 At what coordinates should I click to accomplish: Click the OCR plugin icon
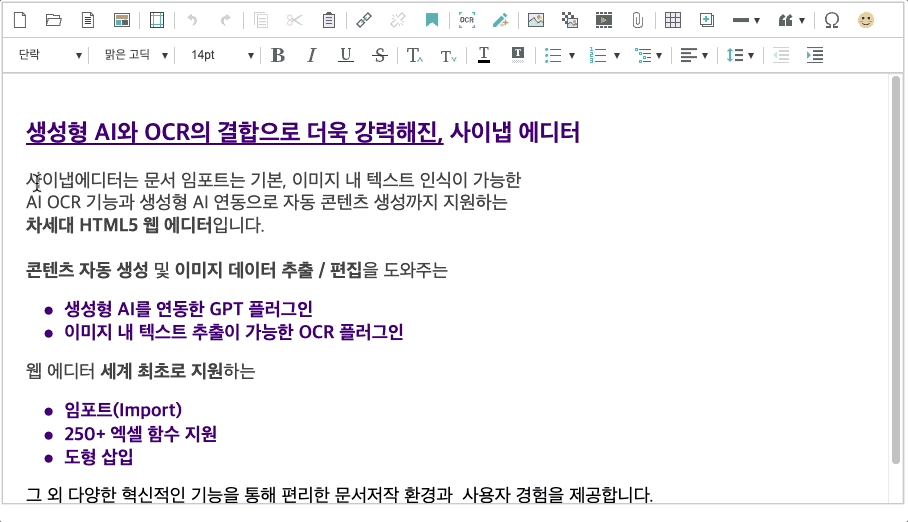(467, 19)
